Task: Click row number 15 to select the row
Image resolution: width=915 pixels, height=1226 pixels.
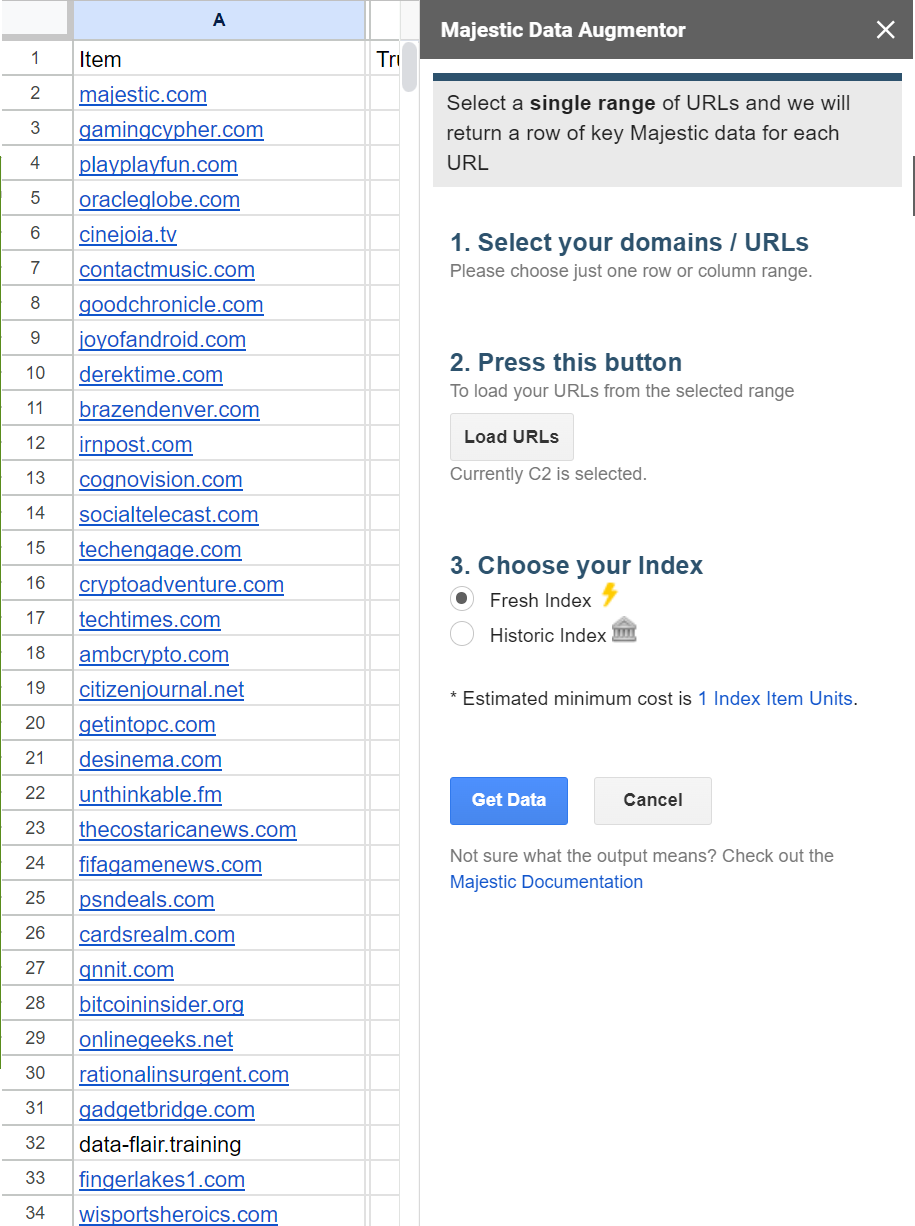Action: 36,549
